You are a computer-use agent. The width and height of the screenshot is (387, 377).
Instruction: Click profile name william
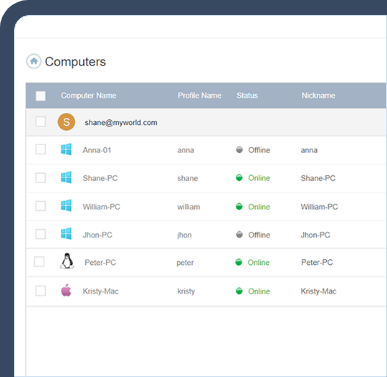point(188,207)
